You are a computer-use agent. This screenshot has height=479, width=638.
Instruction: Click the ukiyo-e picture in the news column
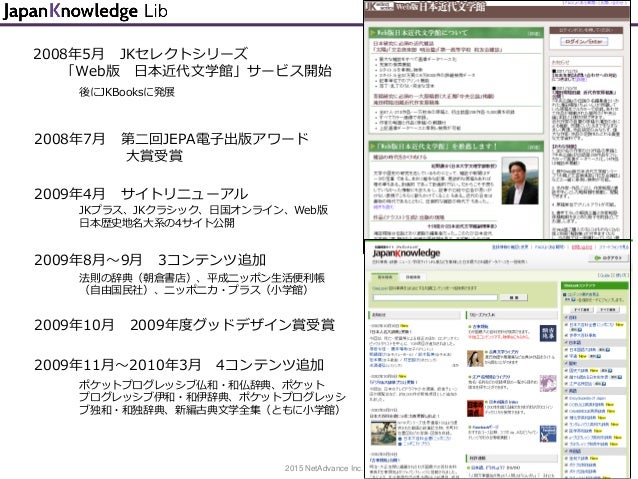click(x=383, y=433)
